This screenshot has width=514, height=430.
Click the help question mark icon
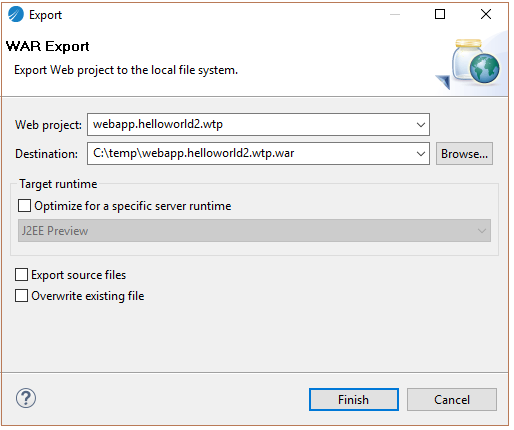tap(26, 398)
